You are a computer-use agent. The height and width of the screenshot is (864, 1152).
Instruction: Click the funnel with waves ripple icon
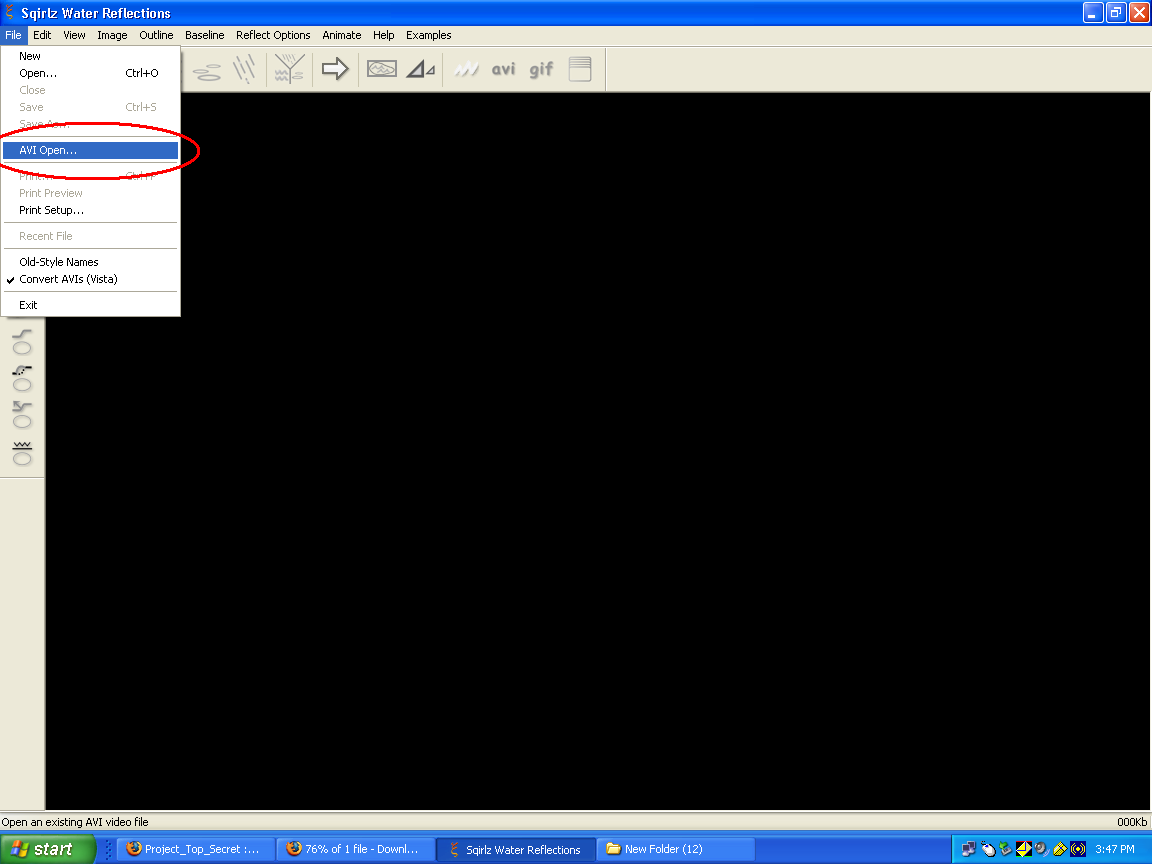tap(289, 69)
